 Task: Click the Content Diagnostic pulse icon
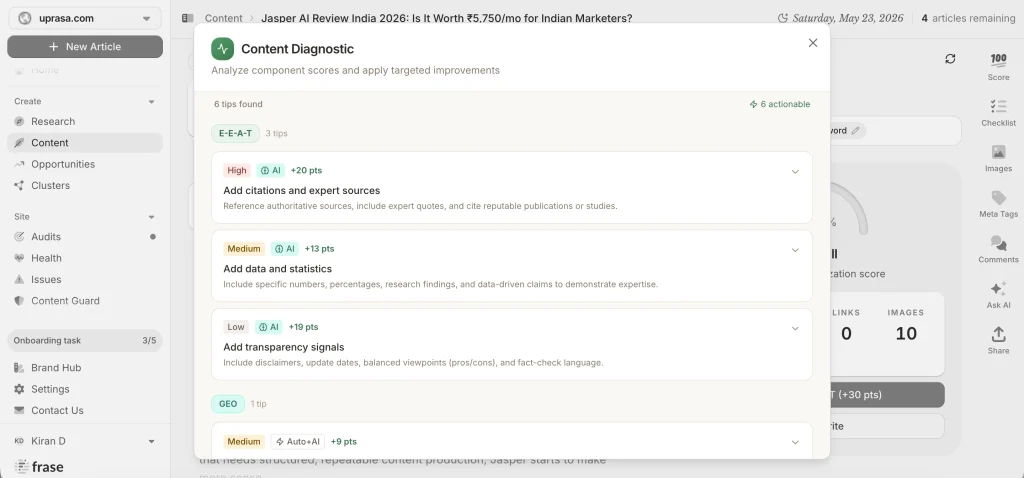click(223, 49)
